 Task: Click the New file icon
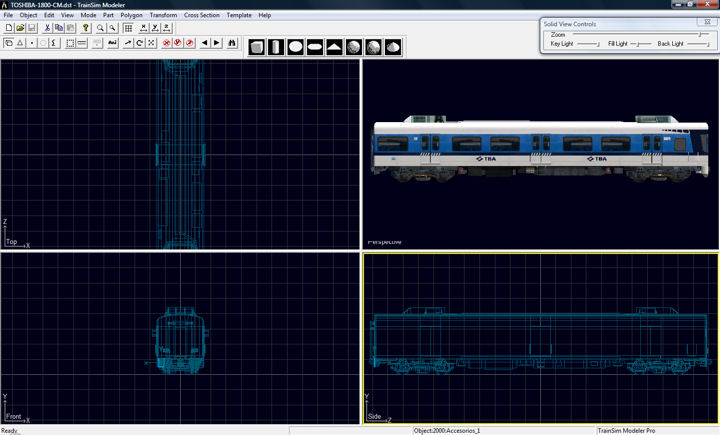[x=8, y=28]
